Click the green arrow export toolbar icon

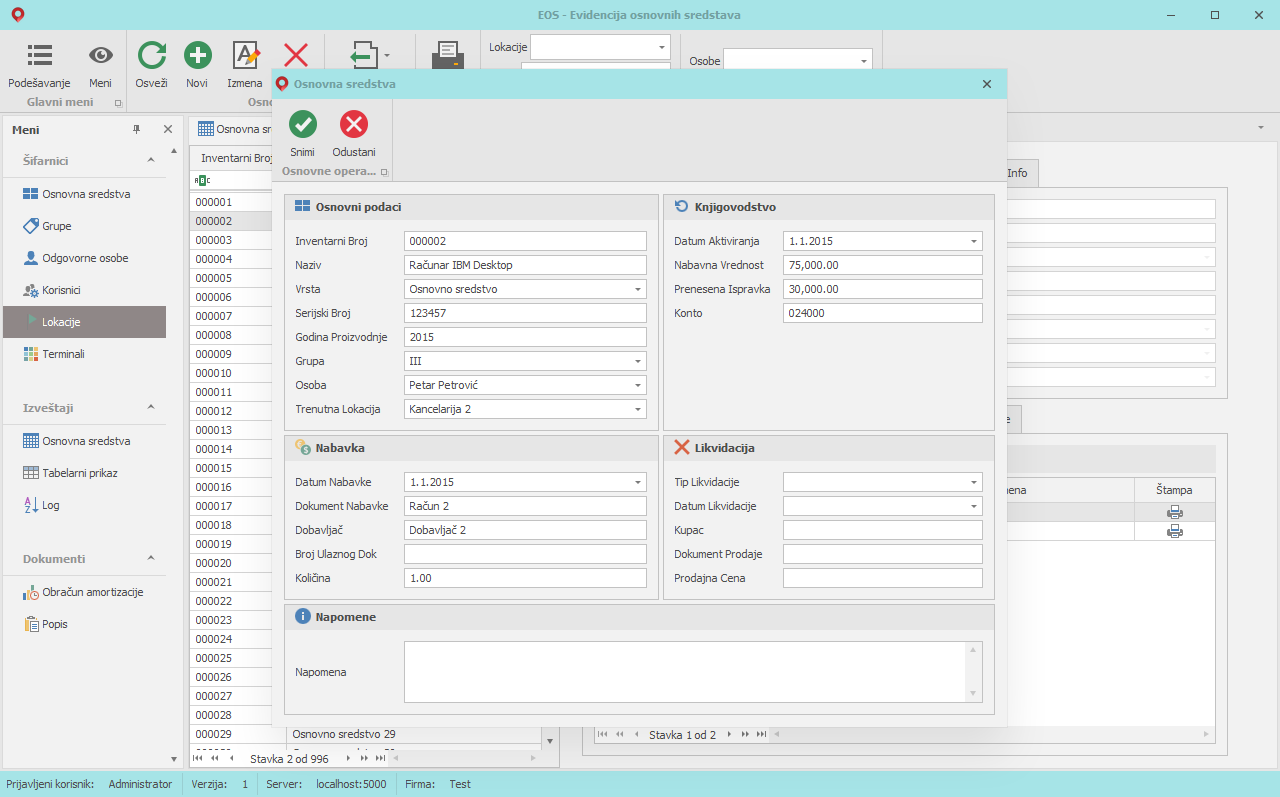pyautogui.click(x=363, y=55)
